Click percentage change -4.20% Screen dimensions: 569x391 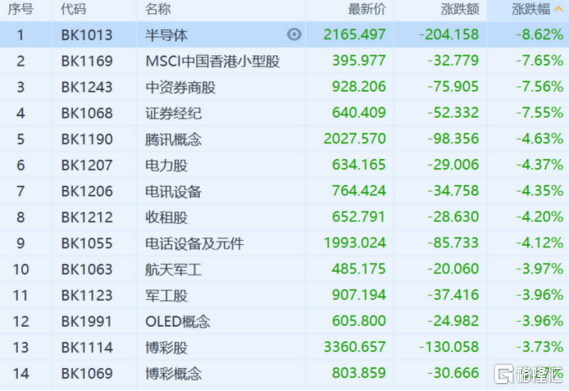(540, 217)
